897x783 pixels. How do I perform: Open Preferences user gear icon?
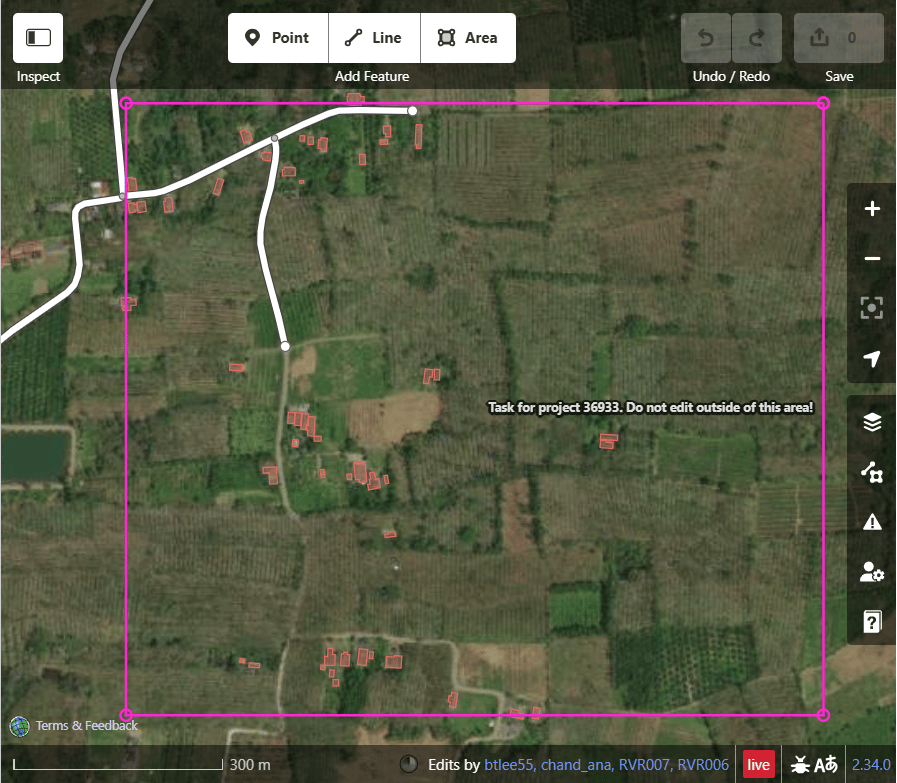click(x=872, y=571)
